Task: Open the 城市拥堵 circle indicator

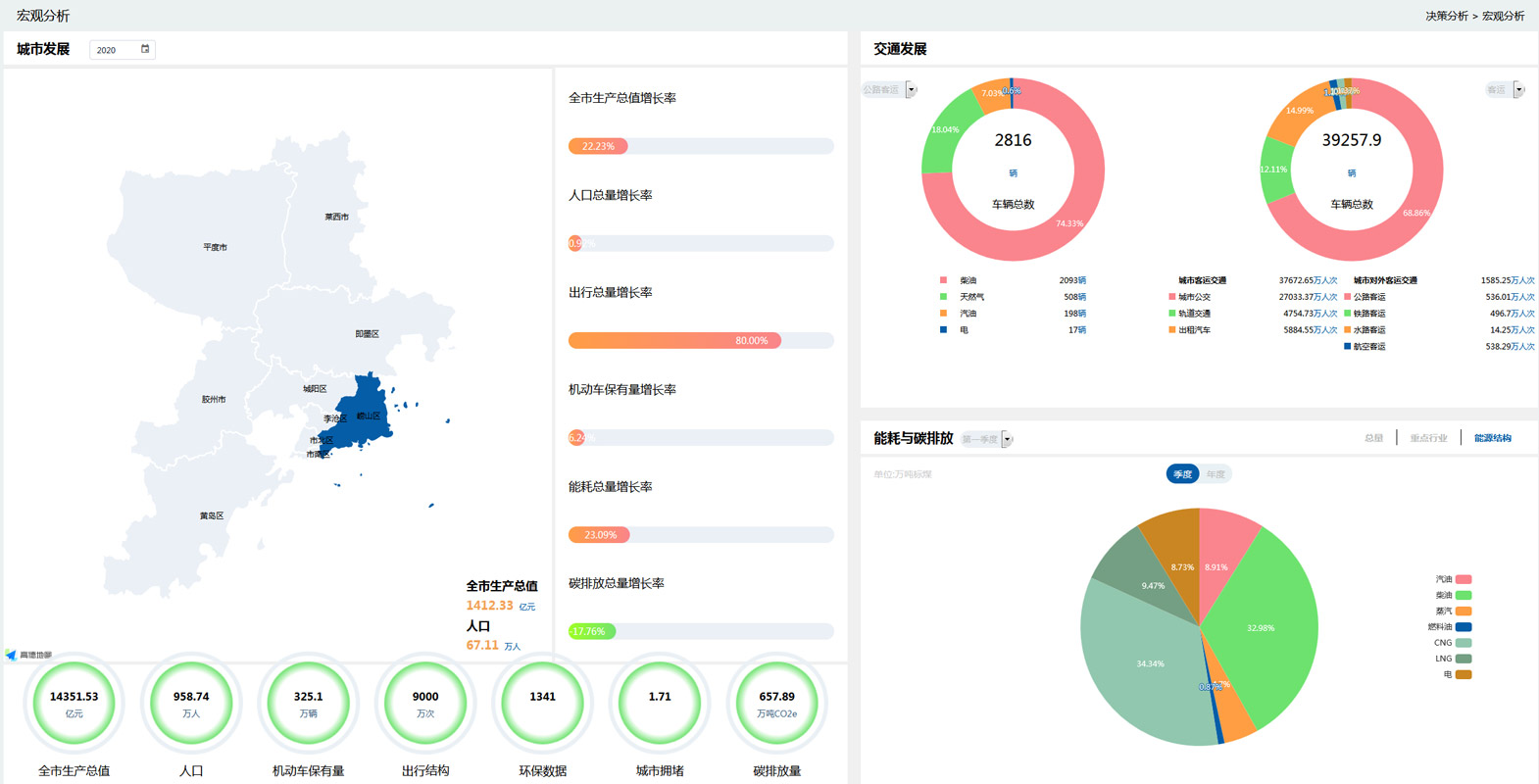Action: click(x=660, y=704)
